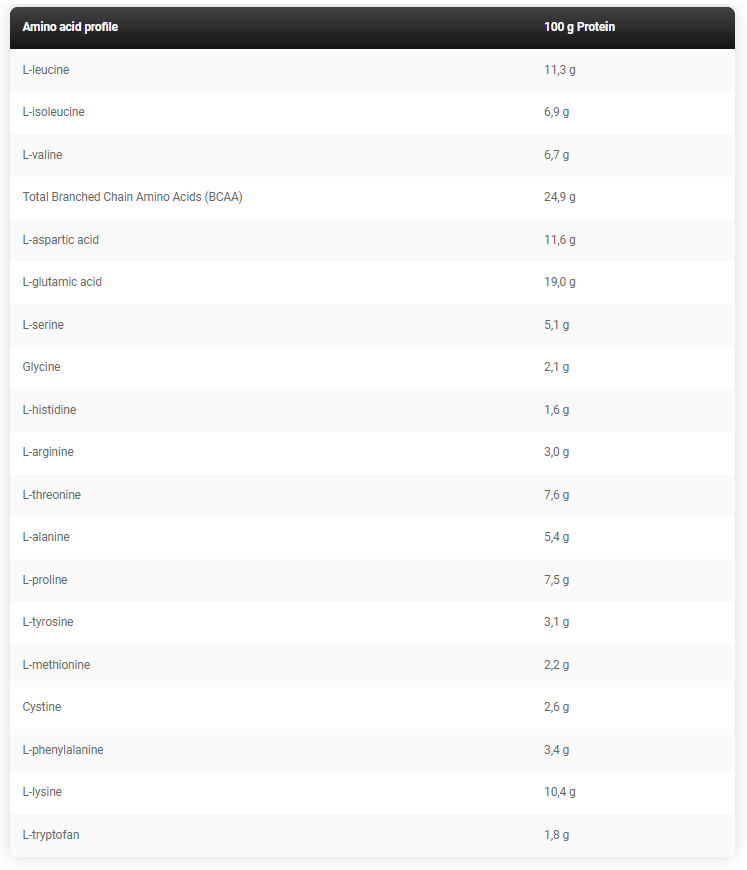Select the L-methionine row label
Image resolution: width=747 pixels, height=870 pixels.
tap(56, 665)
